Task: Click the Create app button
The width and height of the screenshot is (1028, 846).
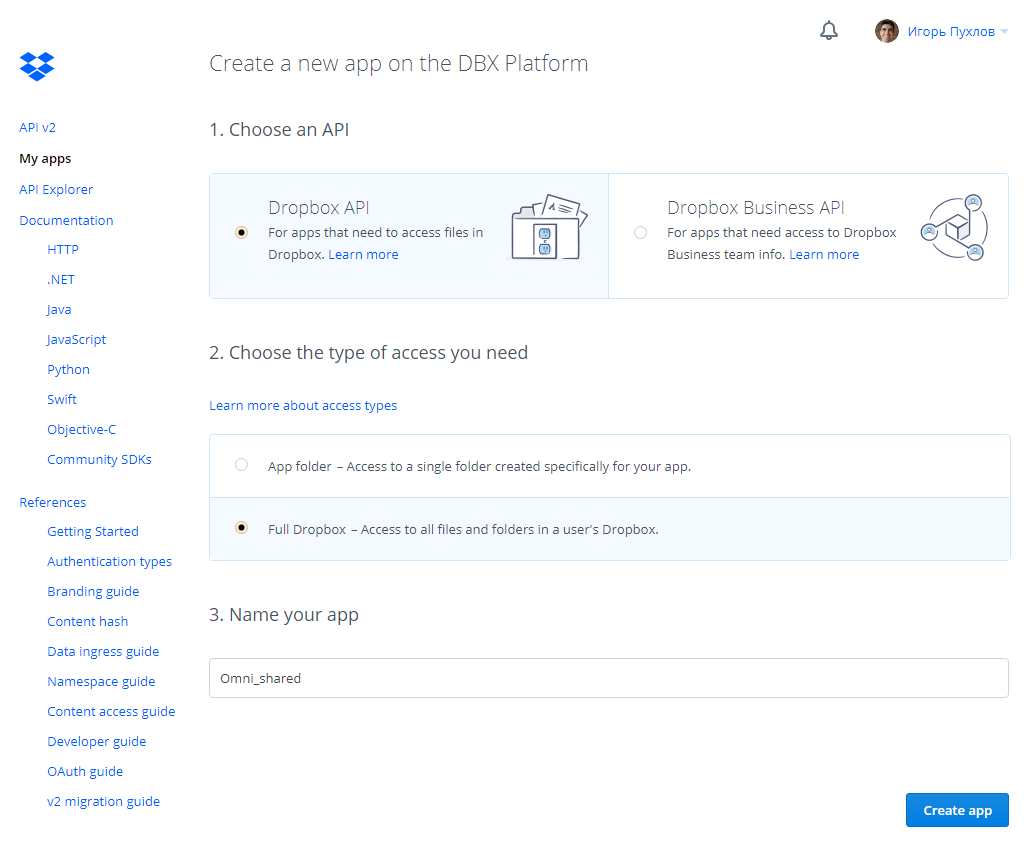Action: pyautogui.click(x=957, y=811)
